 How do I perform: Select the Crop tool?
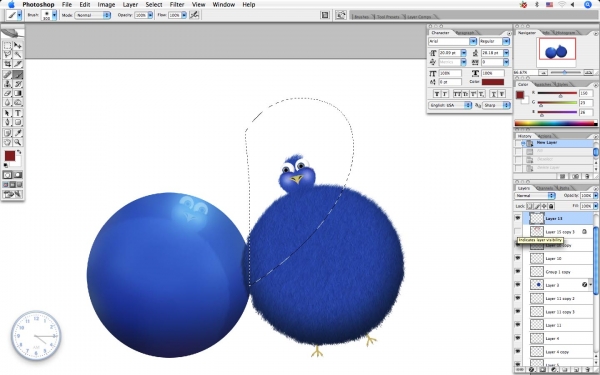coord(7,64)
